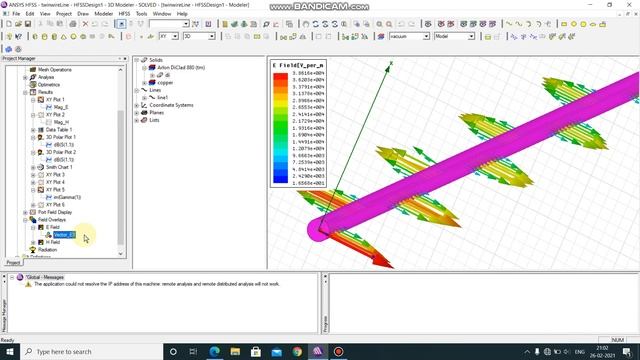Click the material layers icon beside vacuum
Image resolution: width=640 pixels, height=360 pixels.
[x=381, y=37]
